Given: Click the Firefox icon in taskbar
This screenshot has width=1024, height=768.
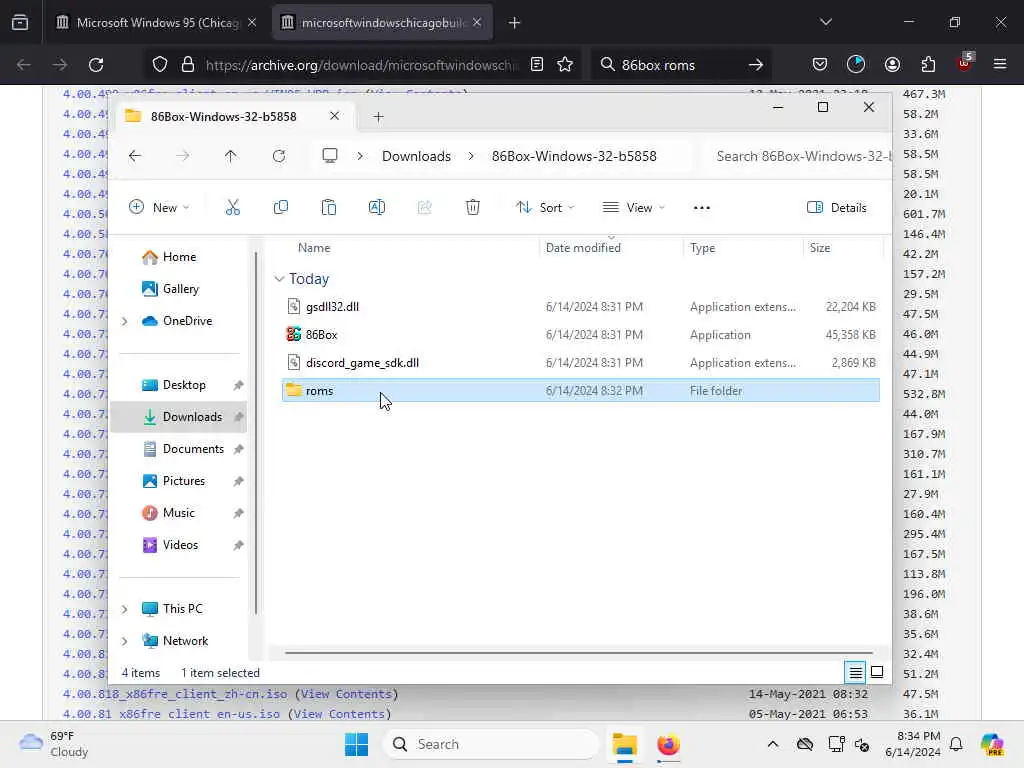Looking at the screenshot, I should tap(668, 744).
